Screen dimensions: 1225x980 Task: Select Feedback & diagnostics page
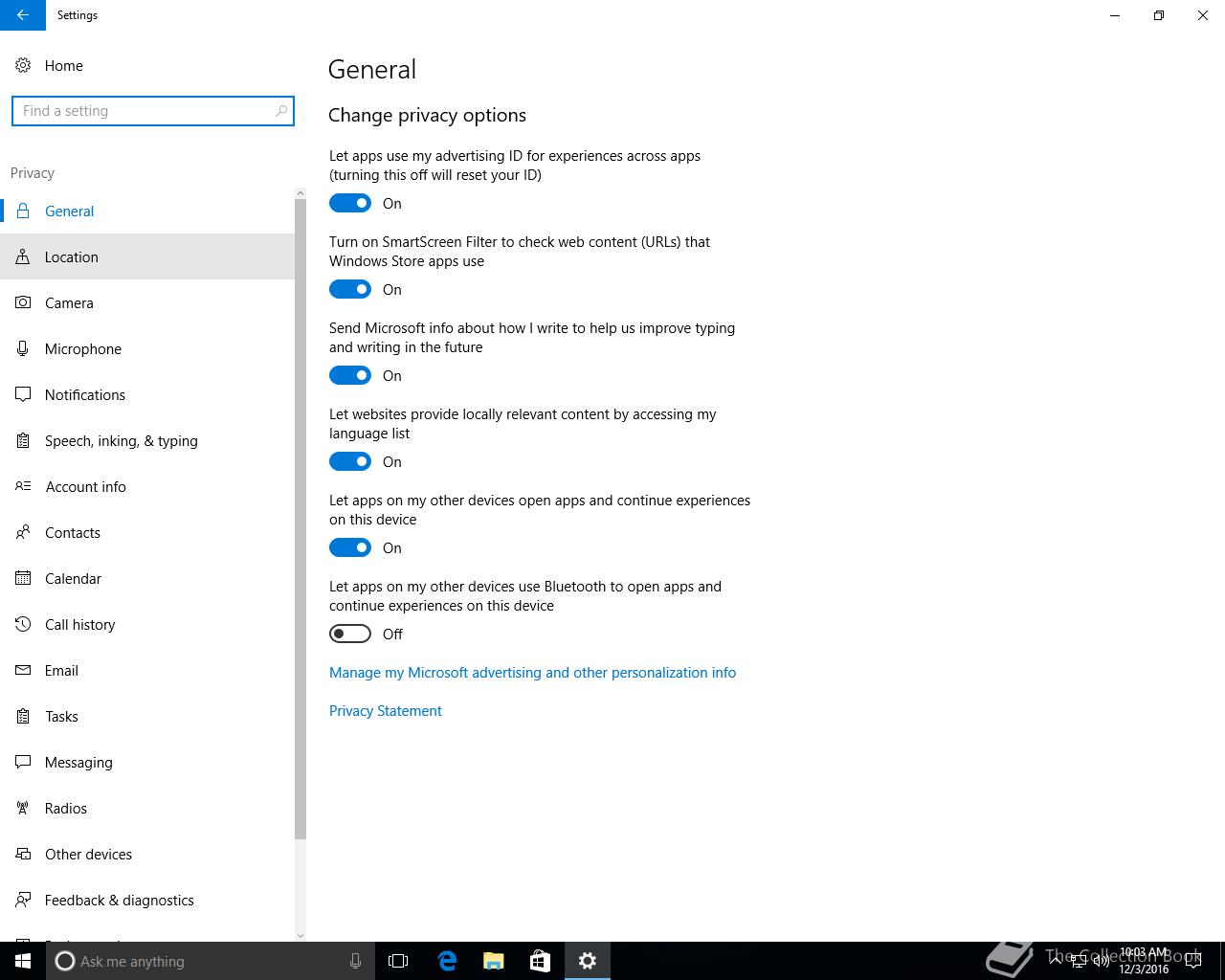tap(147, 900)
